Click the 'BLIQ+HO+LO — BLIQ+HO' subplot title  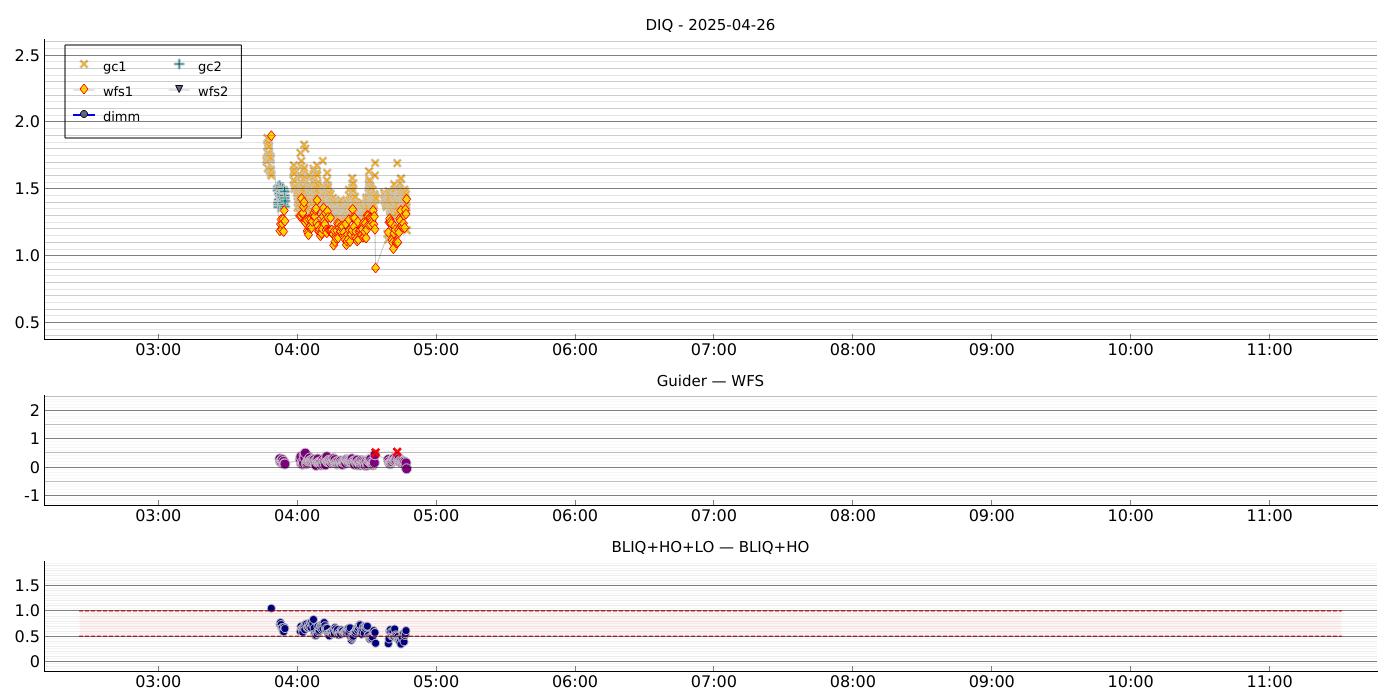point(710,547)
